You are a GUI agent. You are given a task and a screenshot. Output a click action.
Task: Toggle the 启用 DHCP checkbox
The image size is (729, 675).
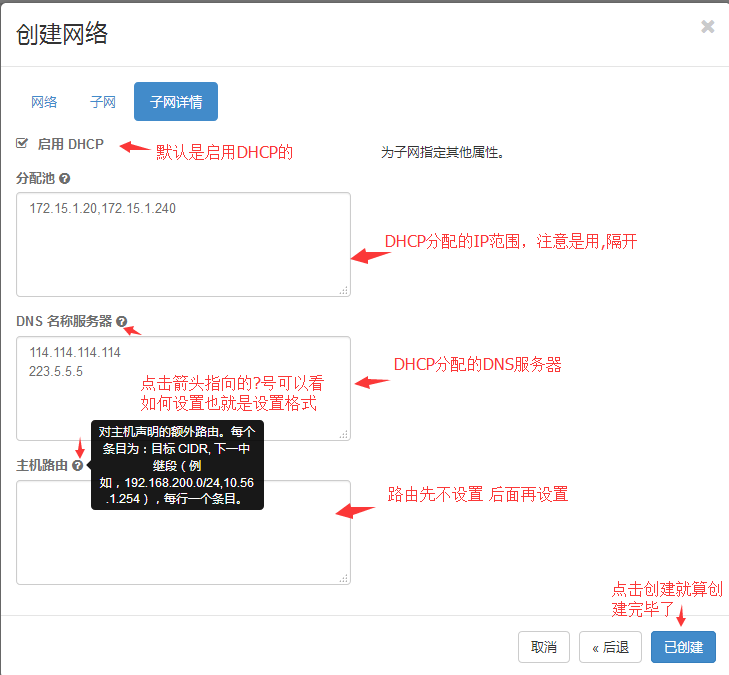point(22,143)
